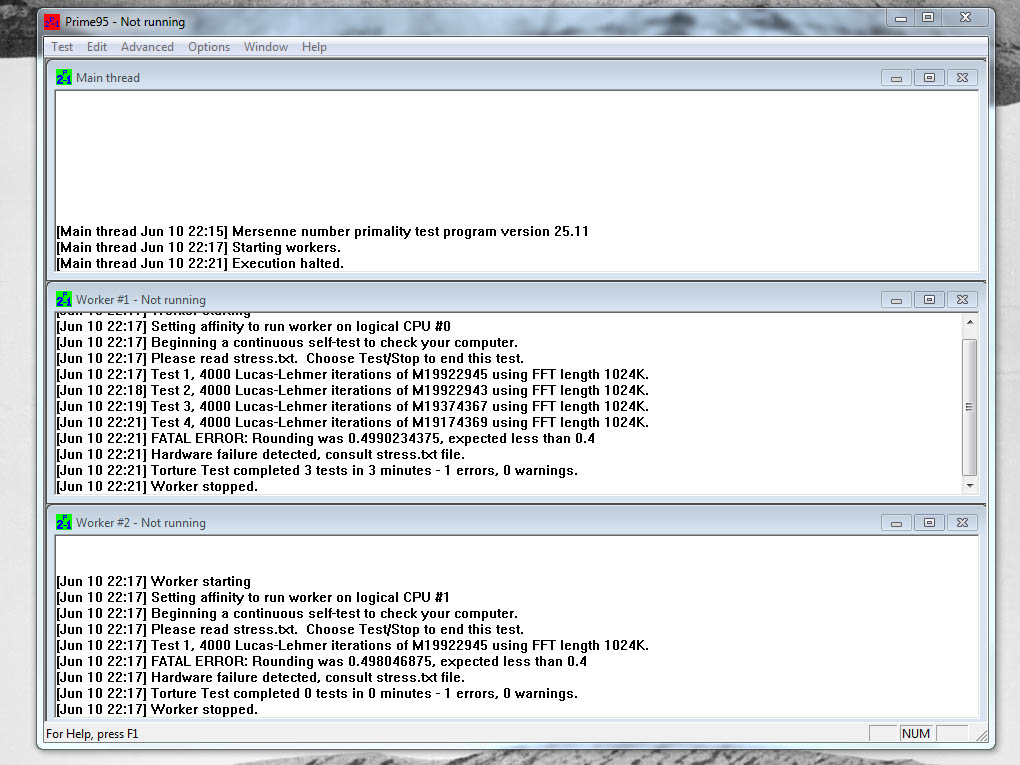The image size is (1020, 765).
Task: Click the resize grip in status bar
Action: click(982, 734)
